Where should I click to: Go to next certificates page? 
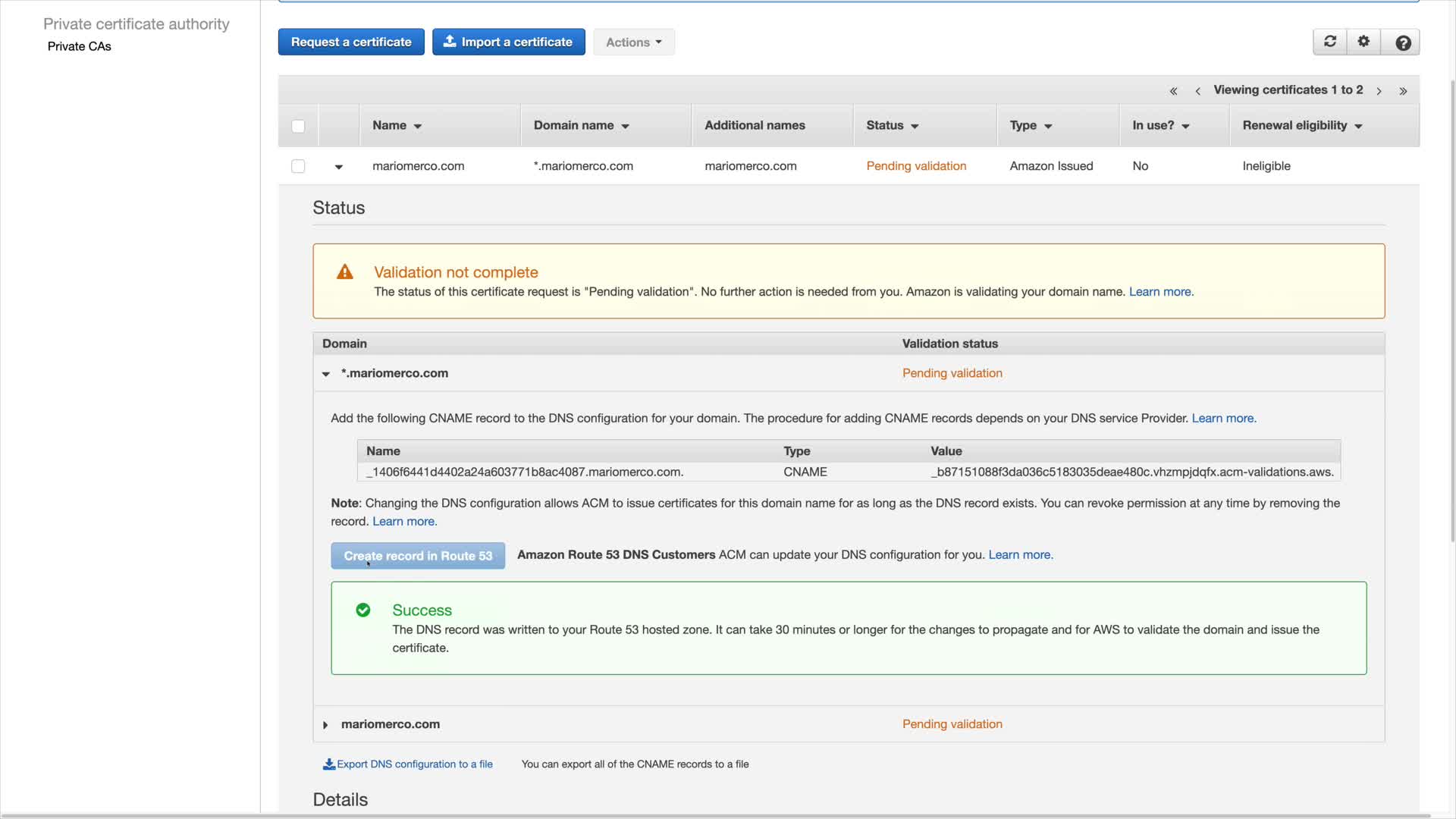1379,91
